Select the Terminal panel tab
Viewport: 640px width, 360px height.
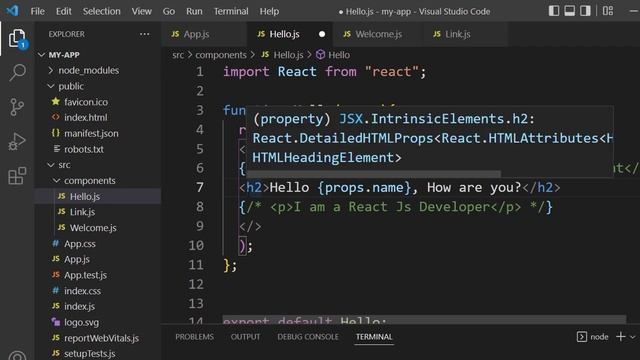(x=374, y=337)
